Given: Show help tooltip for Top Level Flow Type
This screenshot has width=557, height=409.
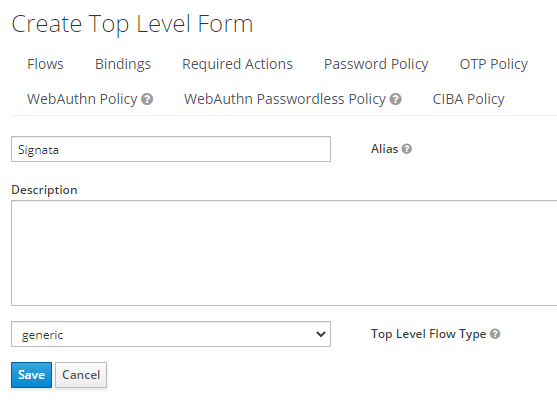Looking at the screenshot, I should click(495, 334).
